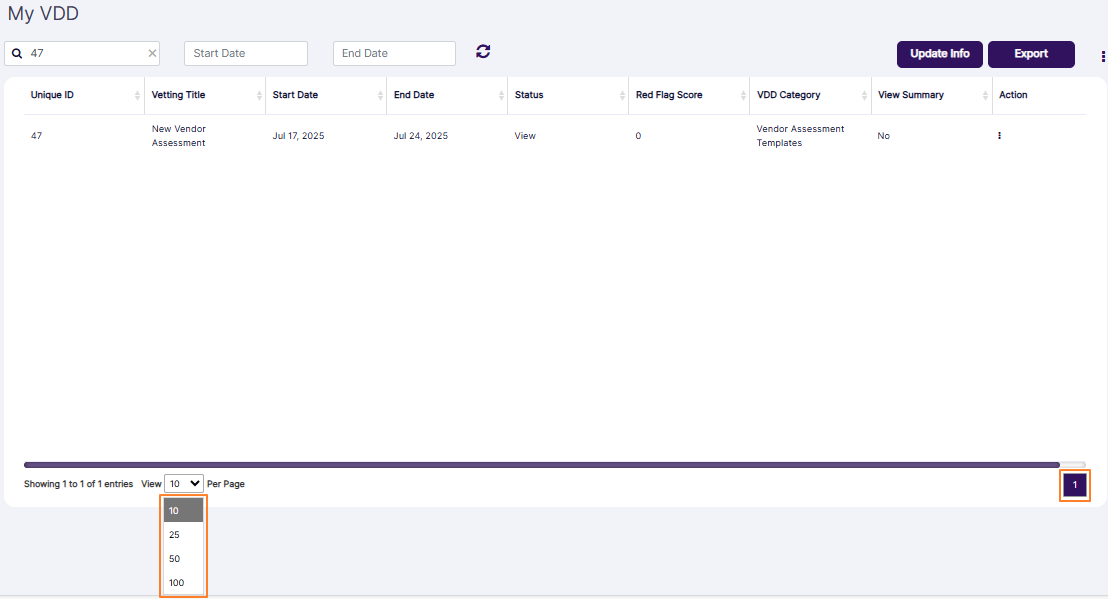Open the View per page dropdown
Viewport: 1108px width, 599px height.
pos(182,483)
